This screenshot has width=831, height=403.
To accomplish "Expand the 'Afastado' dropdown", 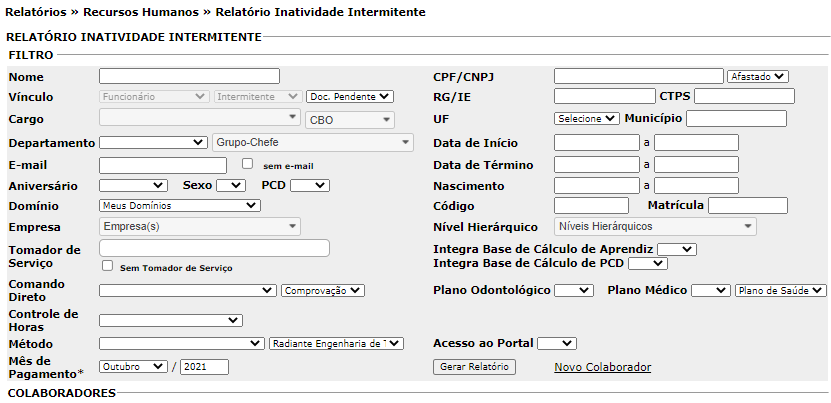I will (758, 76).
